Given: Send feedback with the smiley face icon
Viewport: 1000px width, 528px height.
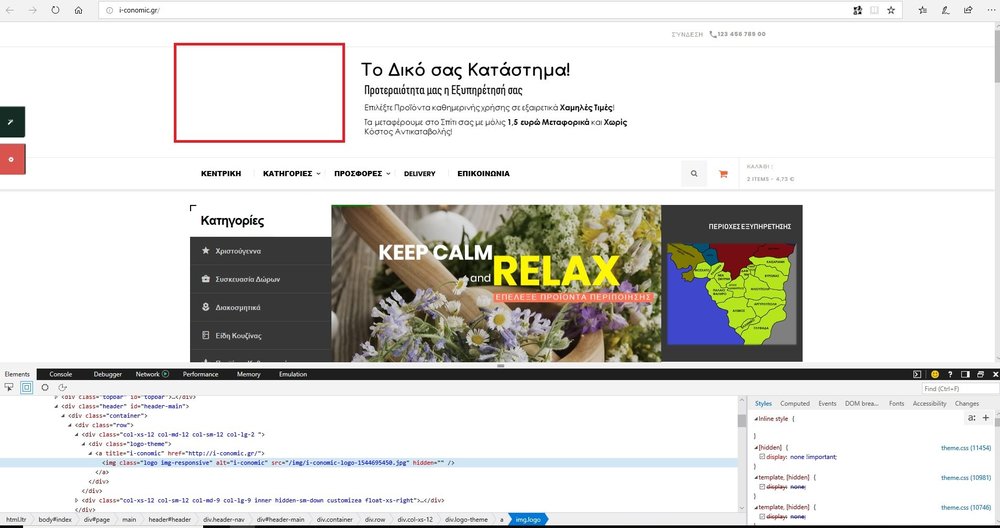Looking at the screenshot, I should pos(935,374).
